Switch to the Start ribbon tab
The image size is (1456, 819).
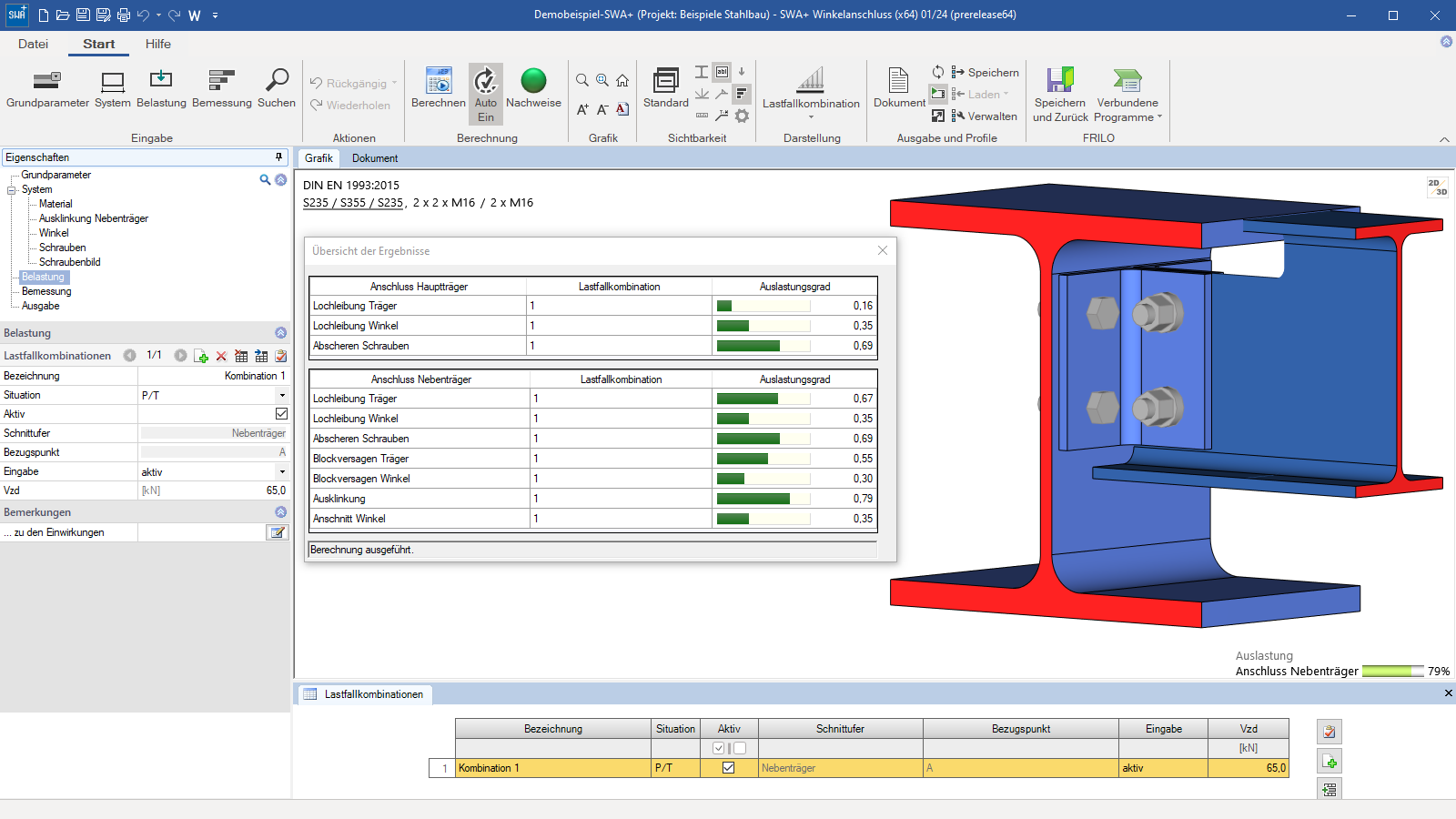pyautogui.click(x=98, y=44)
